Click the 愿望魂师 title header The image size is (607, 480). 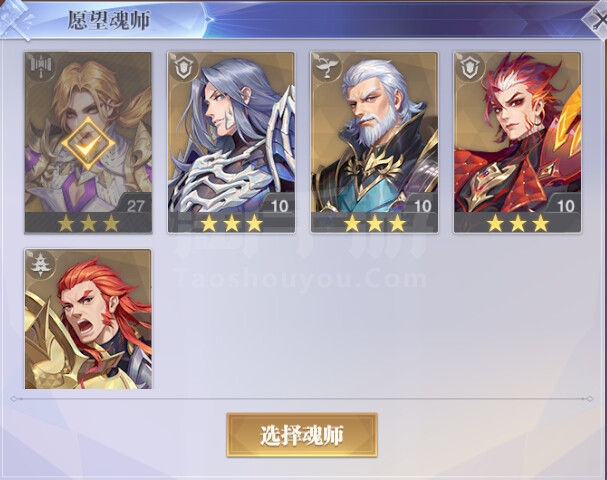click(x=109, y=21)
